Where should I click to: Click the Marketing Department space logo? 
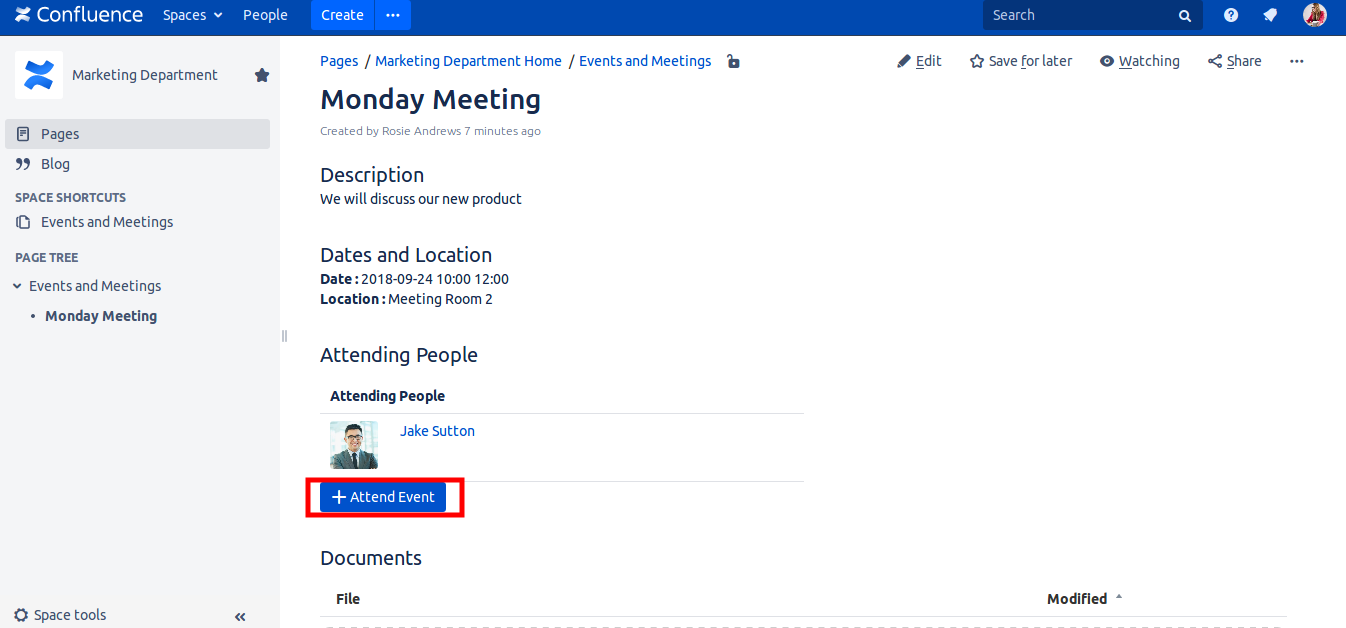39,75
